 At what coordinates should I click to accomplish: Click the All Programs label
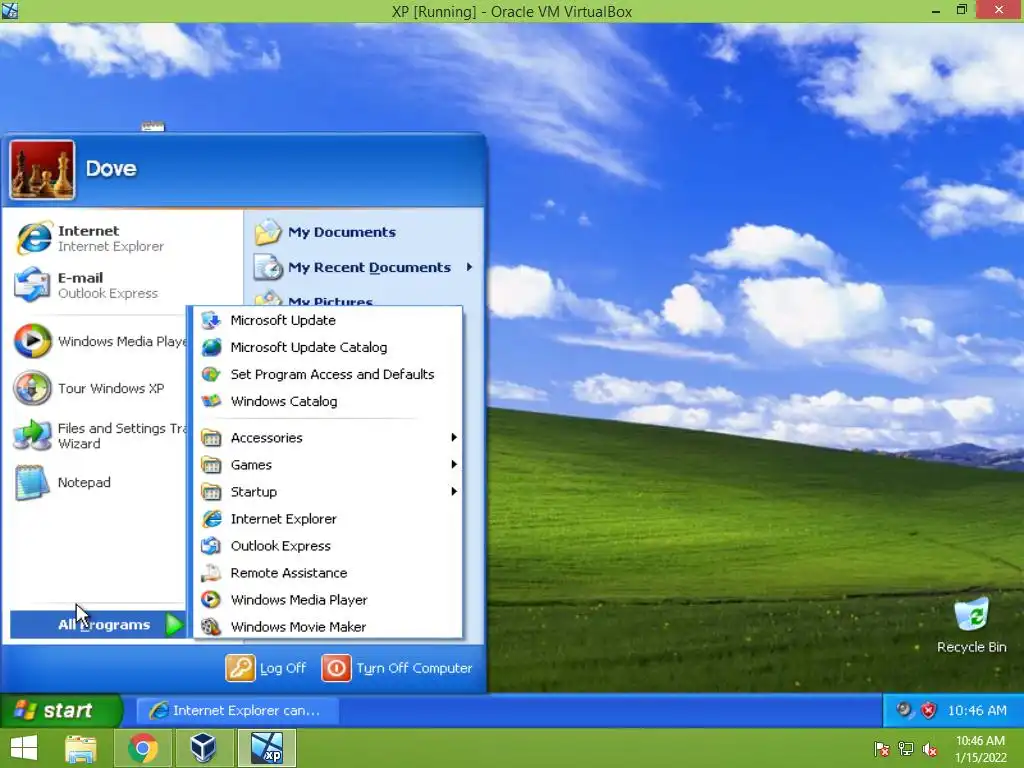tap(104, 625)
